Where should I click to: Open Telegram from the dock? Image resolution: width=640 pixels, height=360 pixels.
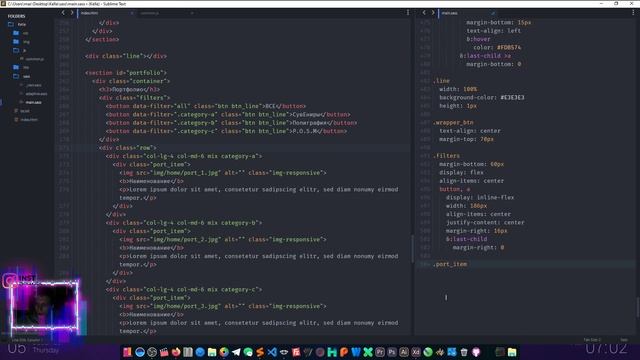236,352
